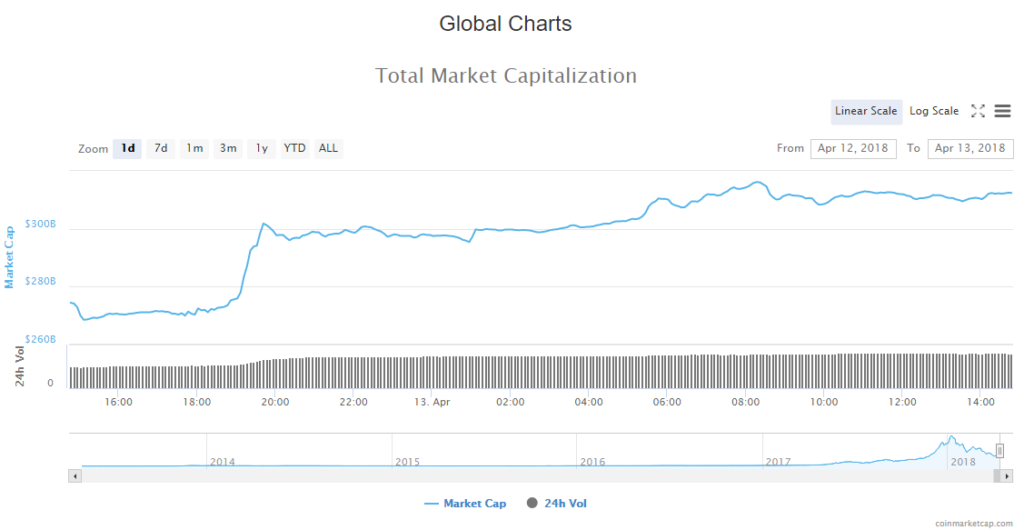Viewport: 1024px width, 530px height.
Task: Set zoom range to 1d
Action: click(128, 148)
